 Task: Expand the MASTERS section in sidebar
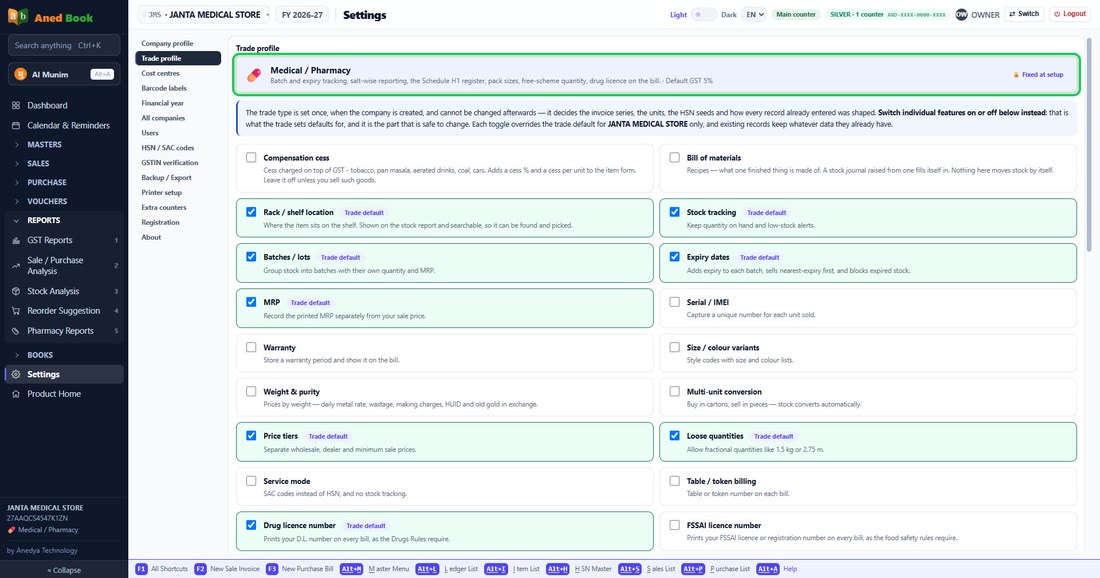[x=63, y=144]
